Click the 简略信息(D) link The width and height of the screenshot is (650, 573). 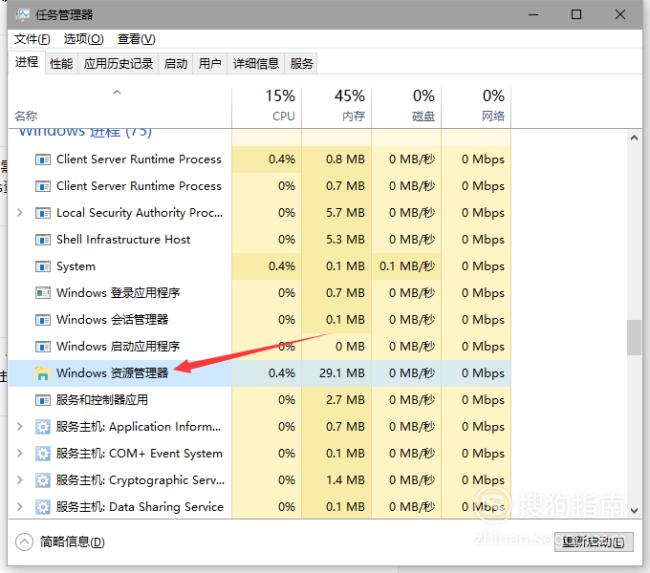(72, 542)
